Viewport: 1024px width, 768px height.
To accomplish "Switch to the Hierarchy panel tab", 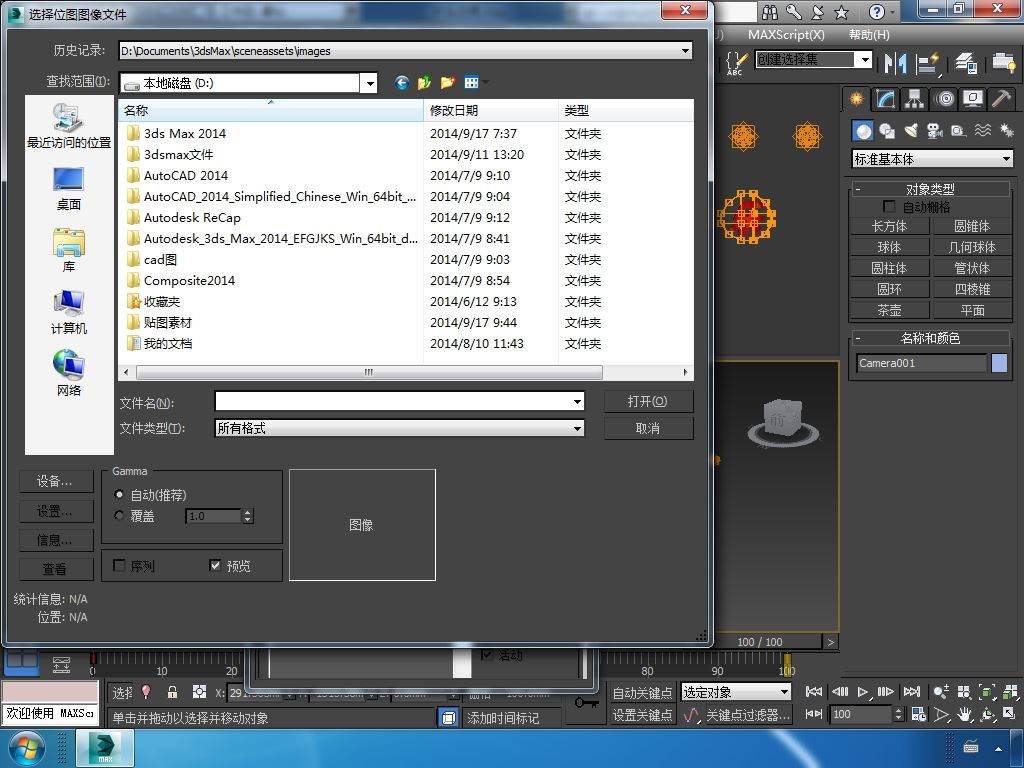I will [914, 99].
